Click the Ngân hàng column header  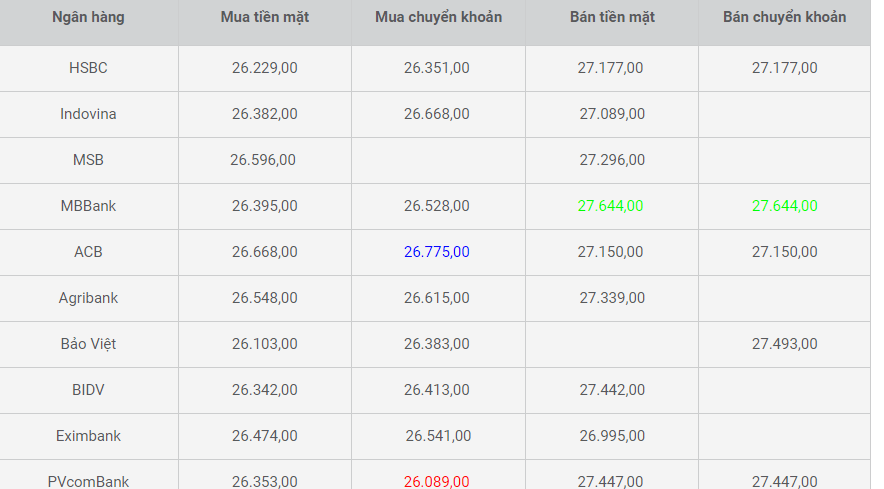[88, 17]
